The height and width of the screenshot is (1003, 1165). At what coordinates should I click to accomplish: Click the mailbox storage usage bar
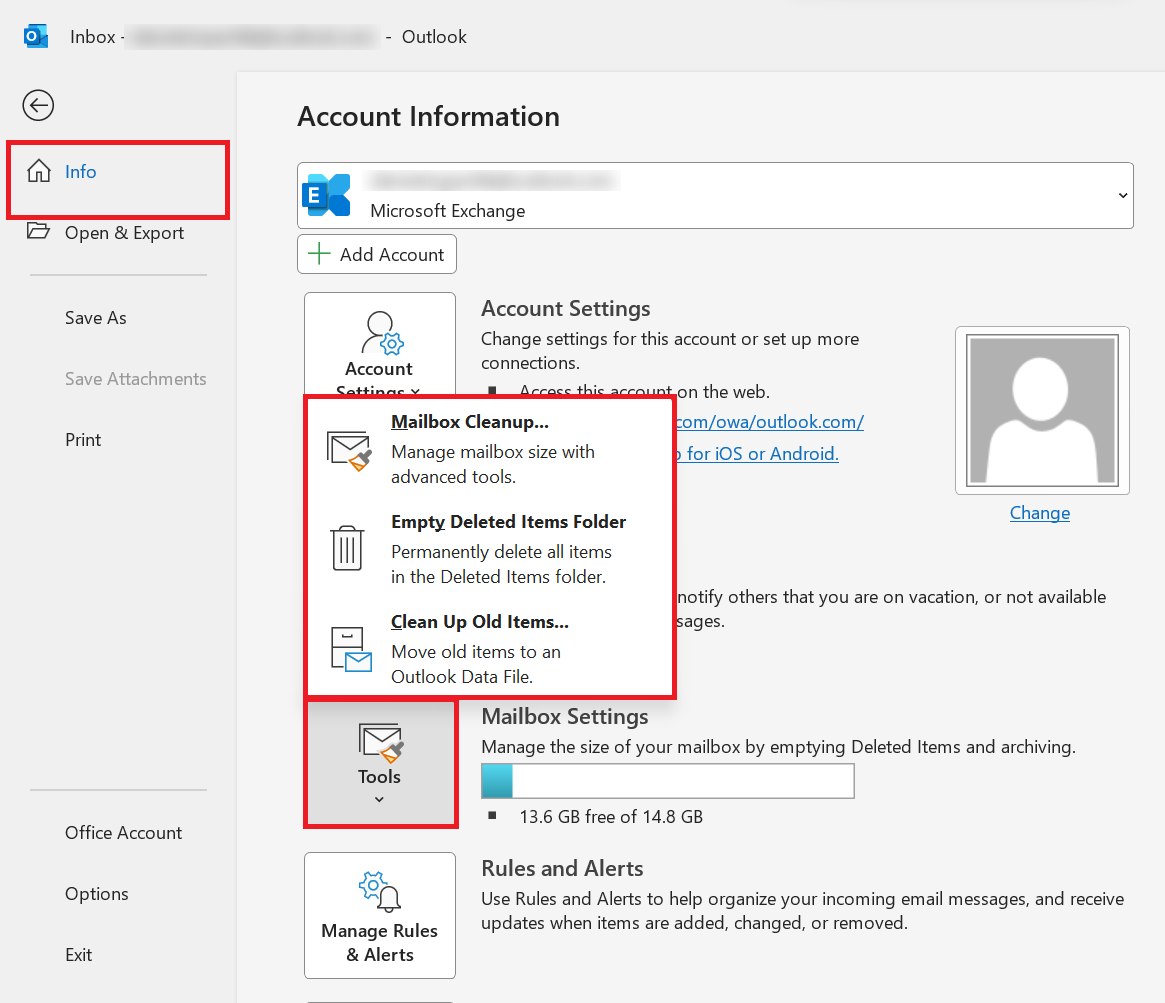point(668,781)
